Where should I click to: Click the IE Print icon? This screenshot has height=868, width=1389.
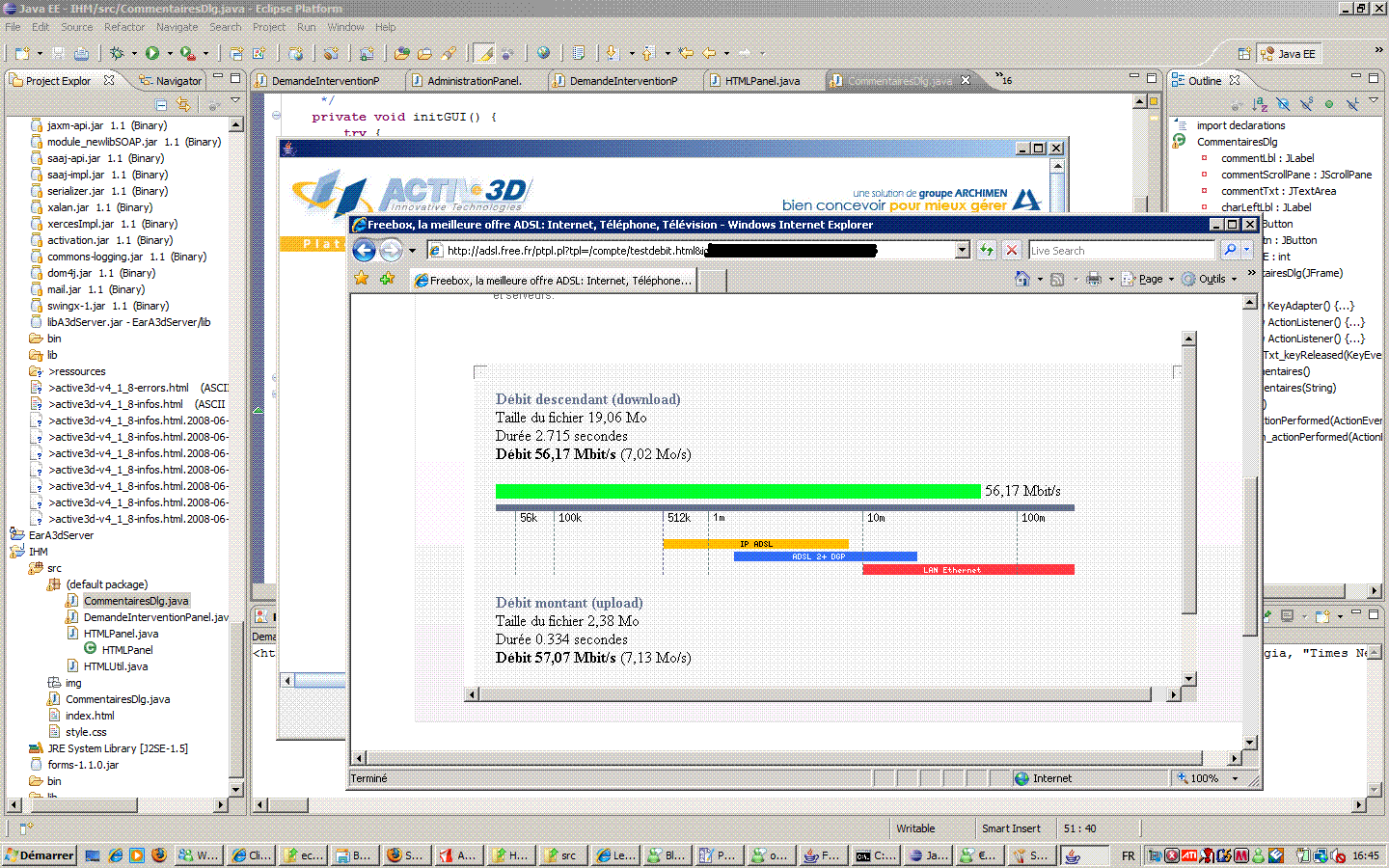[1093, 279]
